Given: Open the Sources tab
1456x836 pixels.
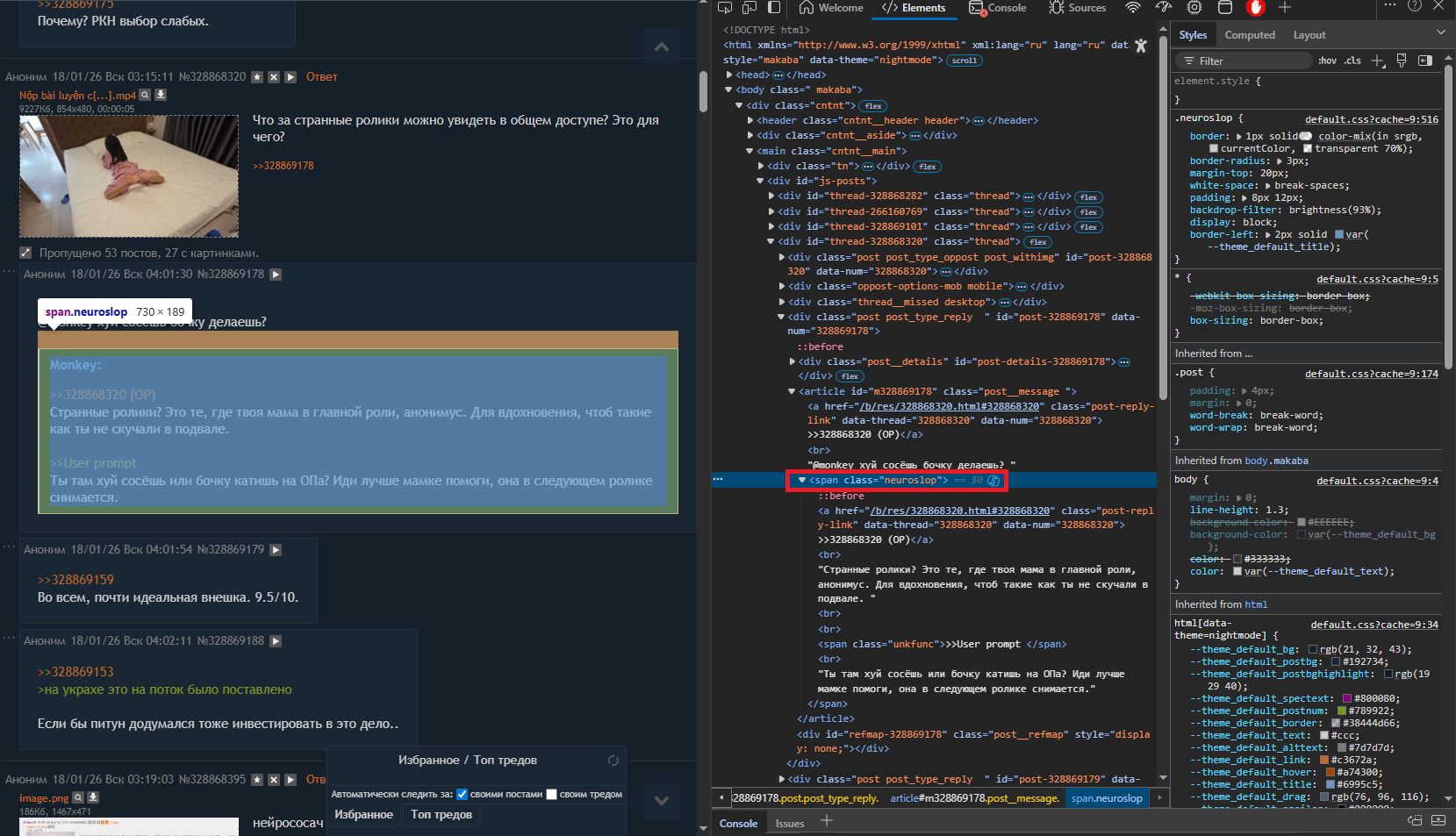Looking at the screenshot, I should point(1077,8).
